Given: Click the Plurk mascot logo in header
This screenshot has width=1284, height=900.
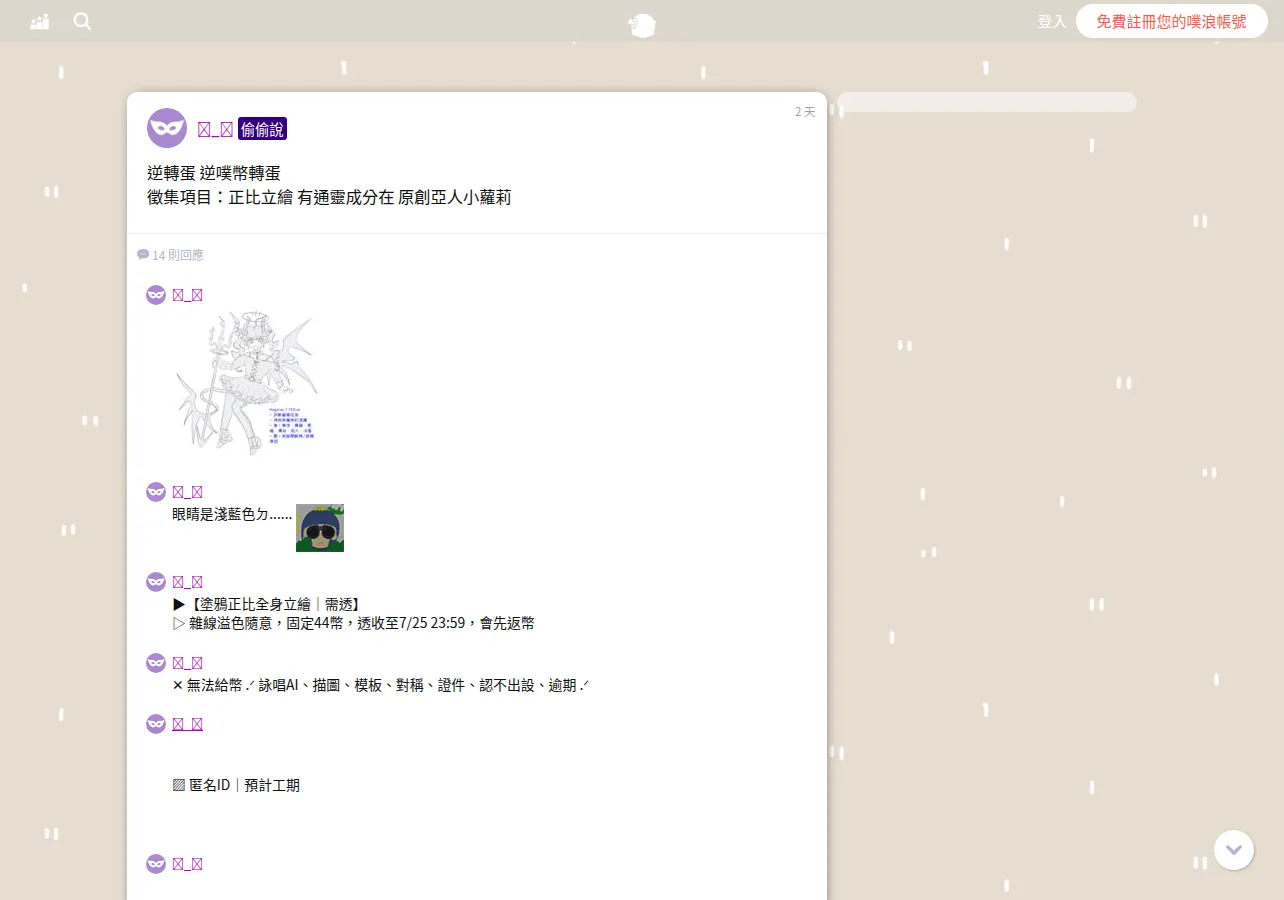Looking at the screenshot, I should click(642, 25).
